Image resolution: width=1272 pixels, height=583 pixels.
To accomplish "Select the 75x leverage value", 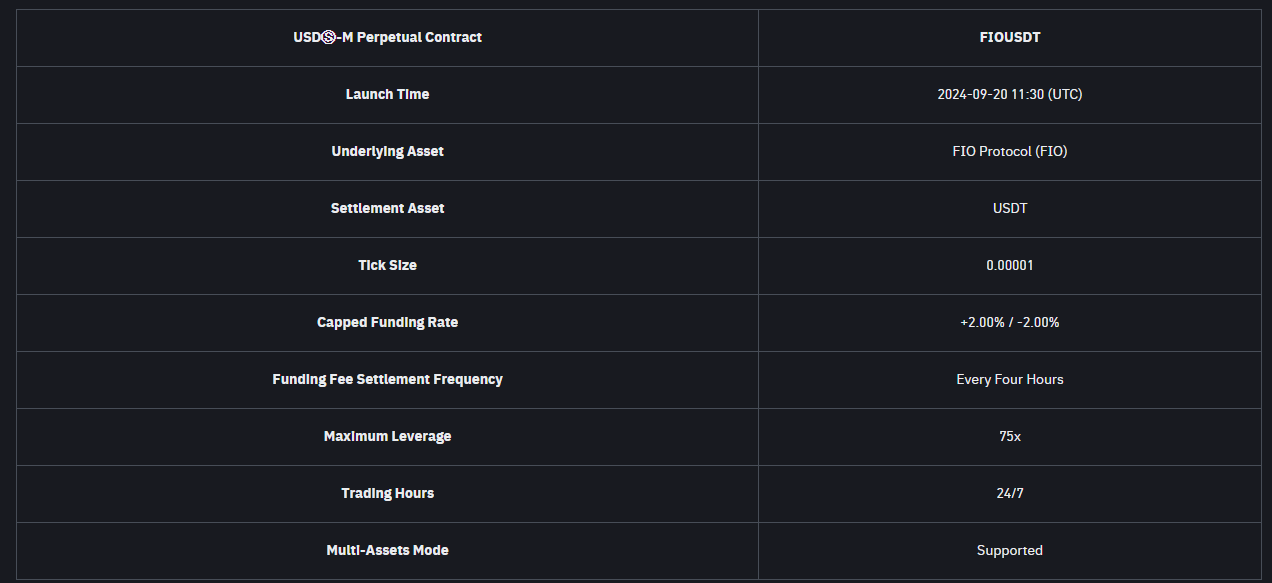I will 1010,437.
